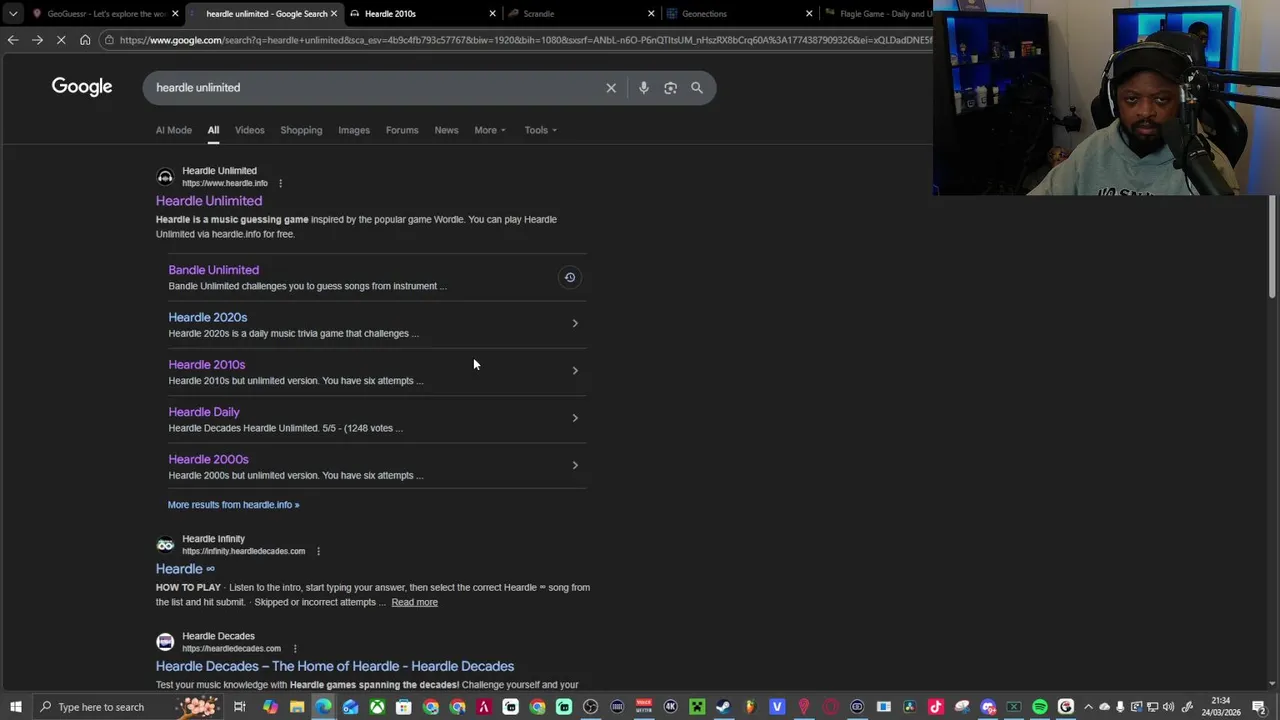Open the FL Studio icon in the taskbar
Image resolution: width=1280 pixels, height=720 pixels.
click(750, 707)
